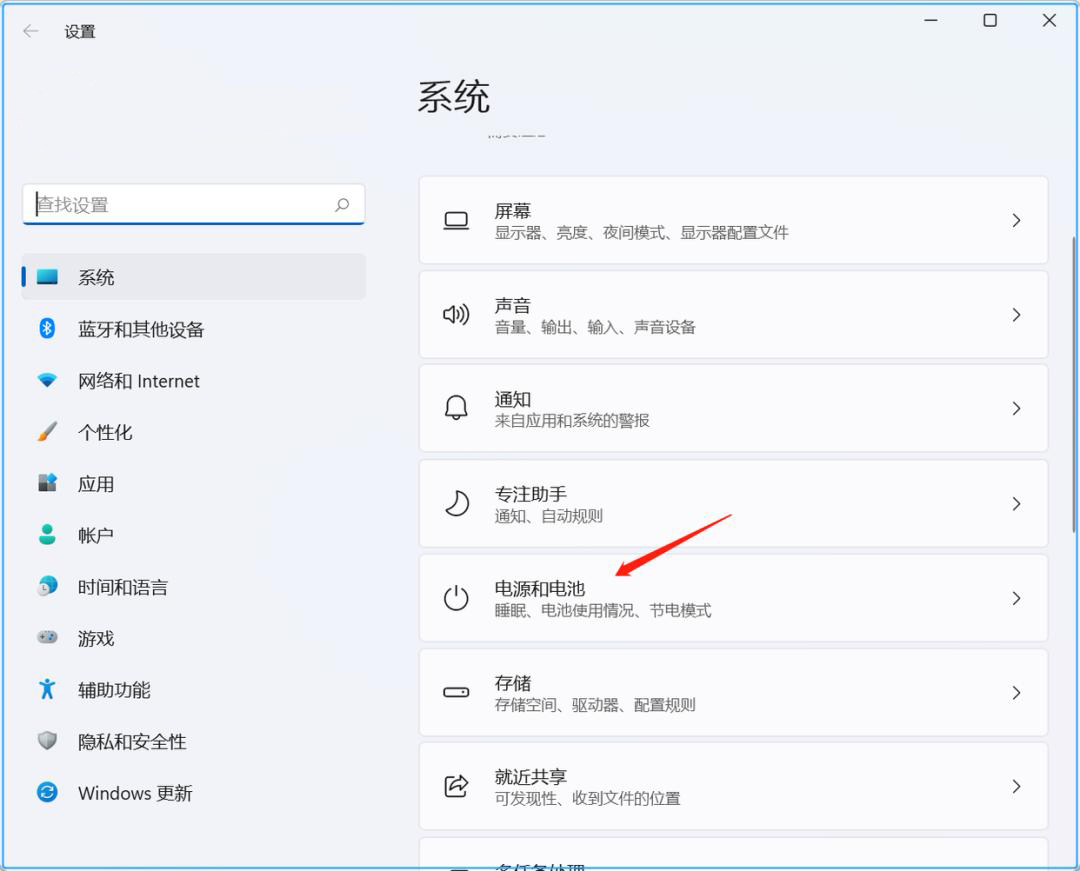Viewport: 1080px width, 871px height.
Task: Click text 来自应用和系统的警报
Action: coord(572,421)
